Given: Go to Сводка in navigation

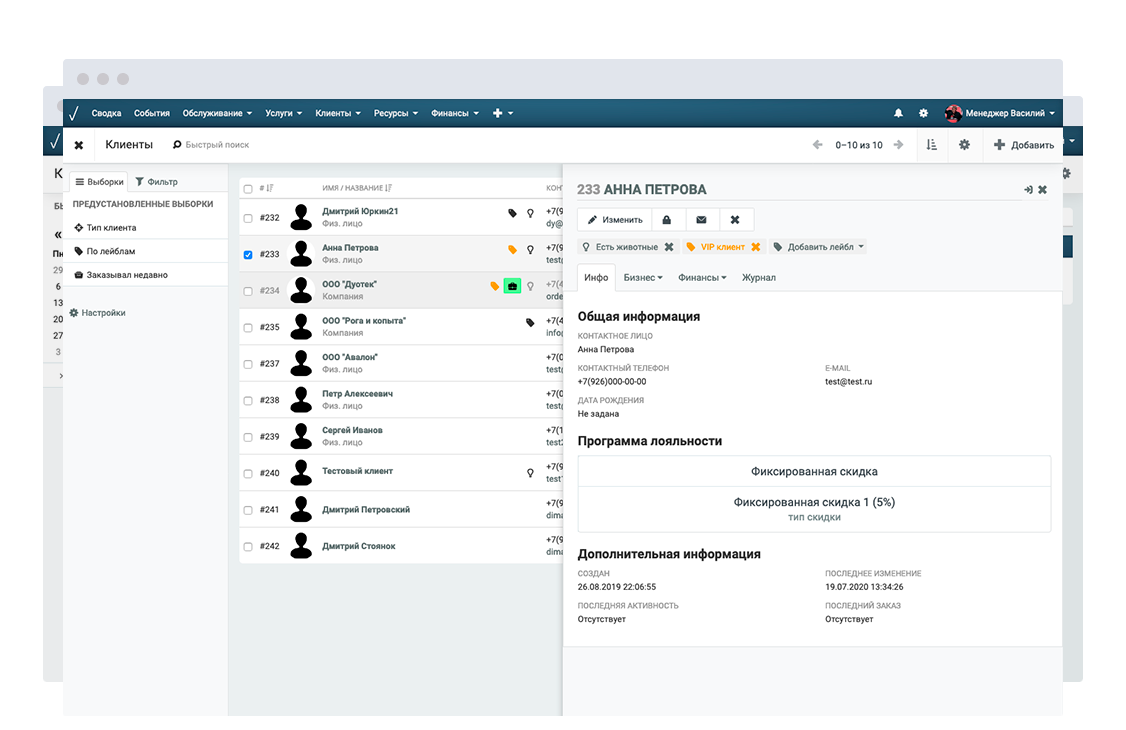Looking at the screenshot, I should pyautogui.click(x=106, y=113).
